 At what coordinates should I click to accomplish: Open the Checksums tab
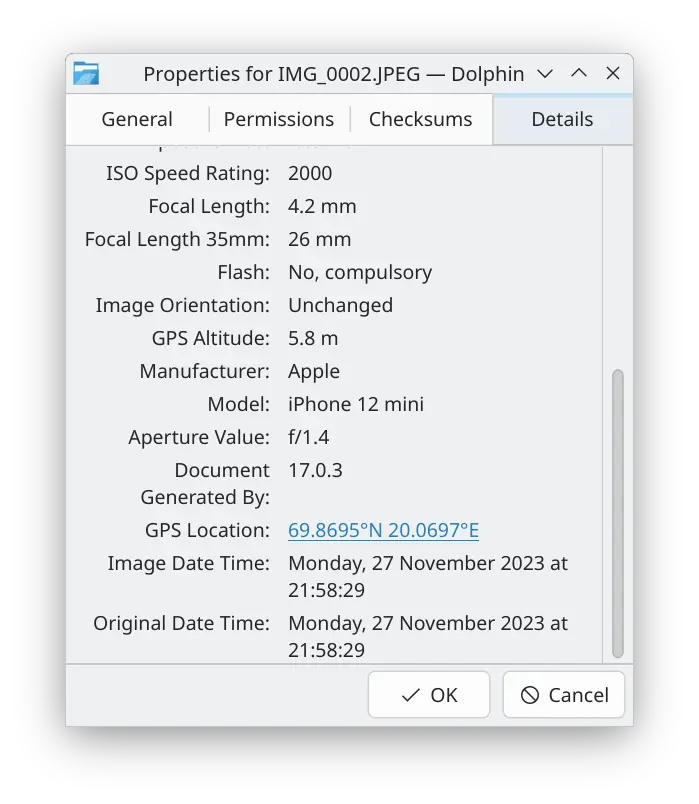[x=420, y=119]
